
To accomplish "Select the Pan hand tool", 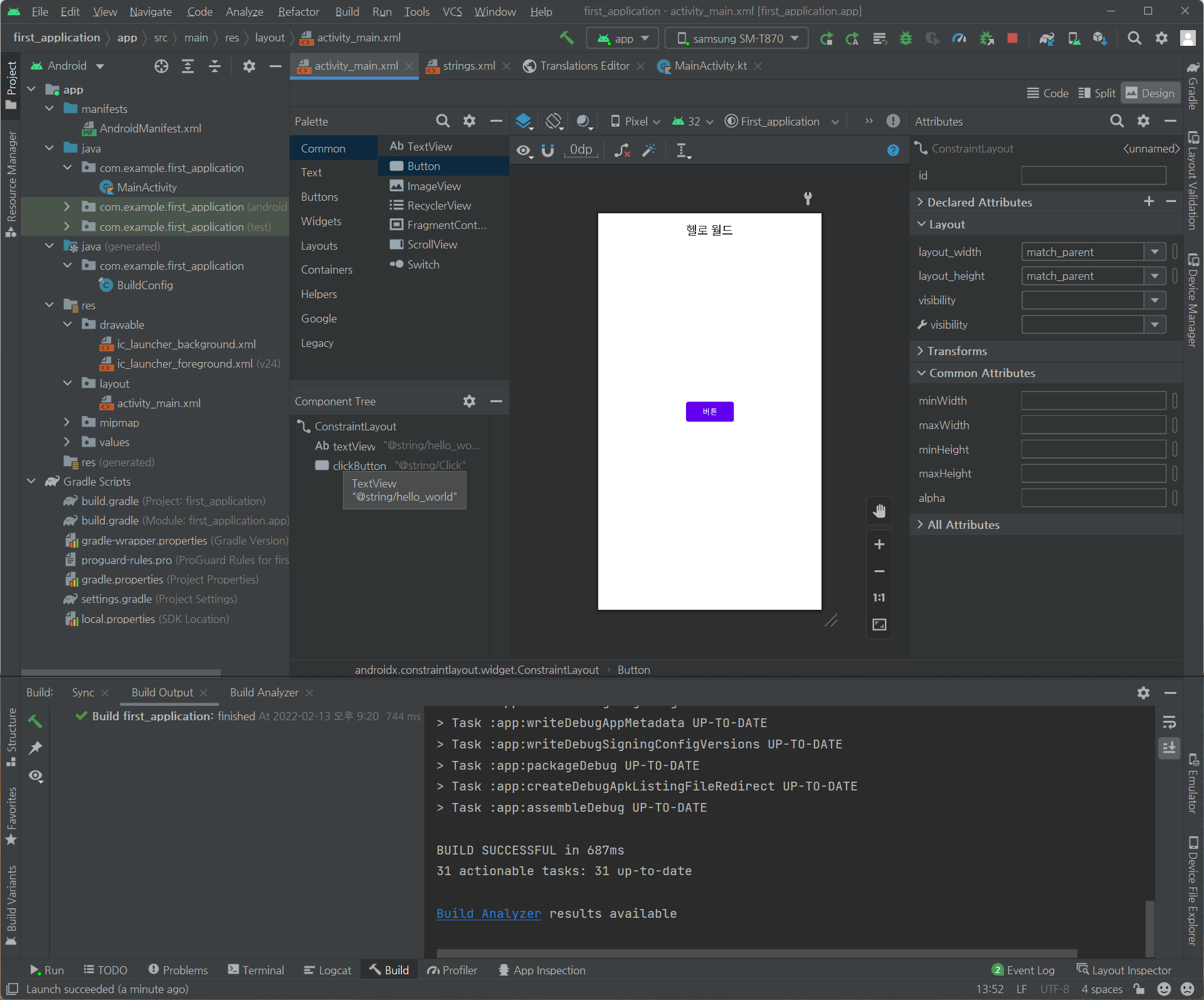I will tap(879, 511).
